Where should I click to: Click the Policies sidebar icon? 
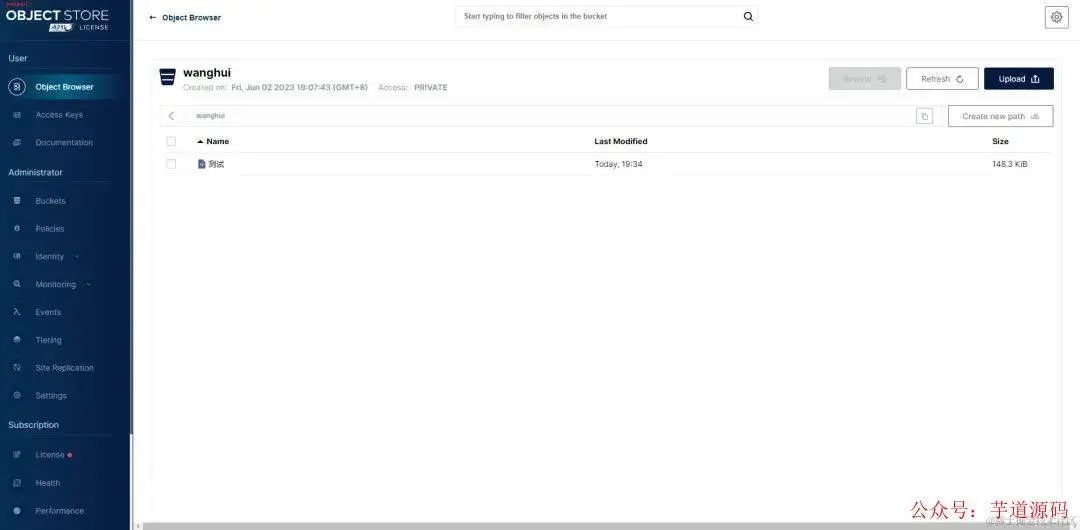pyautogui.click(x=17, y=228)
